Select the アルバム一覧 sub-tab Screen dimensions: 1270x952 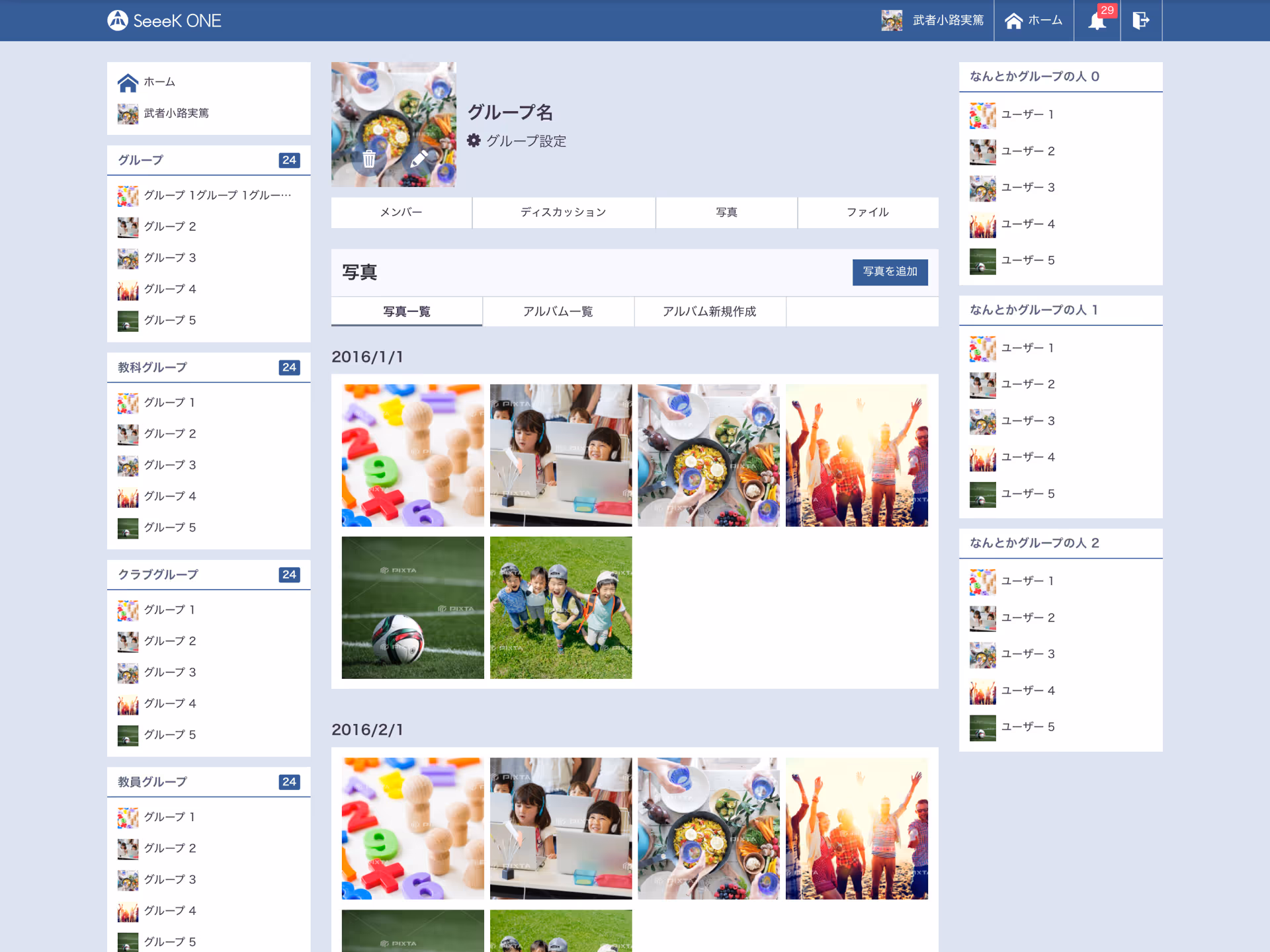pyautogui.click(x=558, y=311)
